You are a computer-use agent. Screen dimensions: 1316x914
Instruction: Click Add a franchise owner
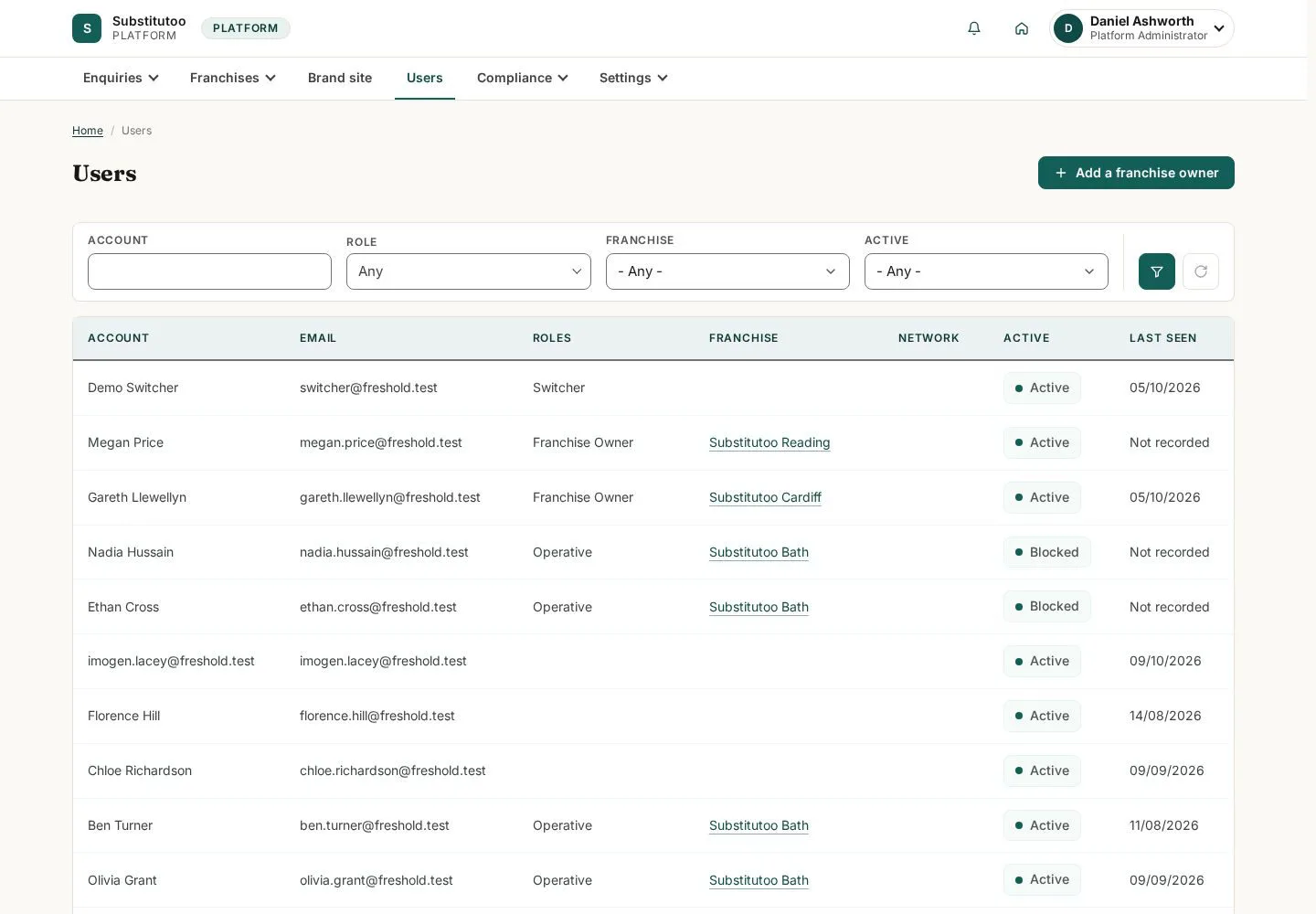coord(1136,173)
